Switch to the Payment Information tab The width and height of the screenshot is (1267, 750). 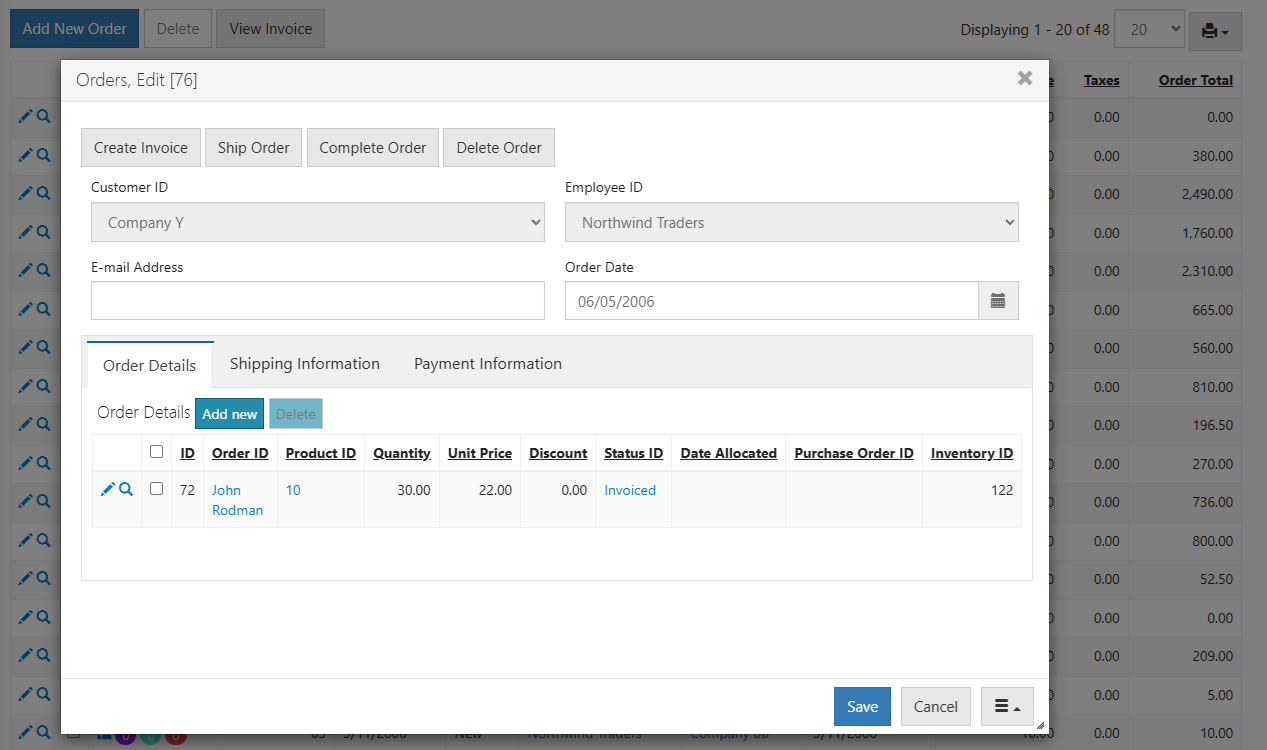pyautogui.click(x=488, y=364)
